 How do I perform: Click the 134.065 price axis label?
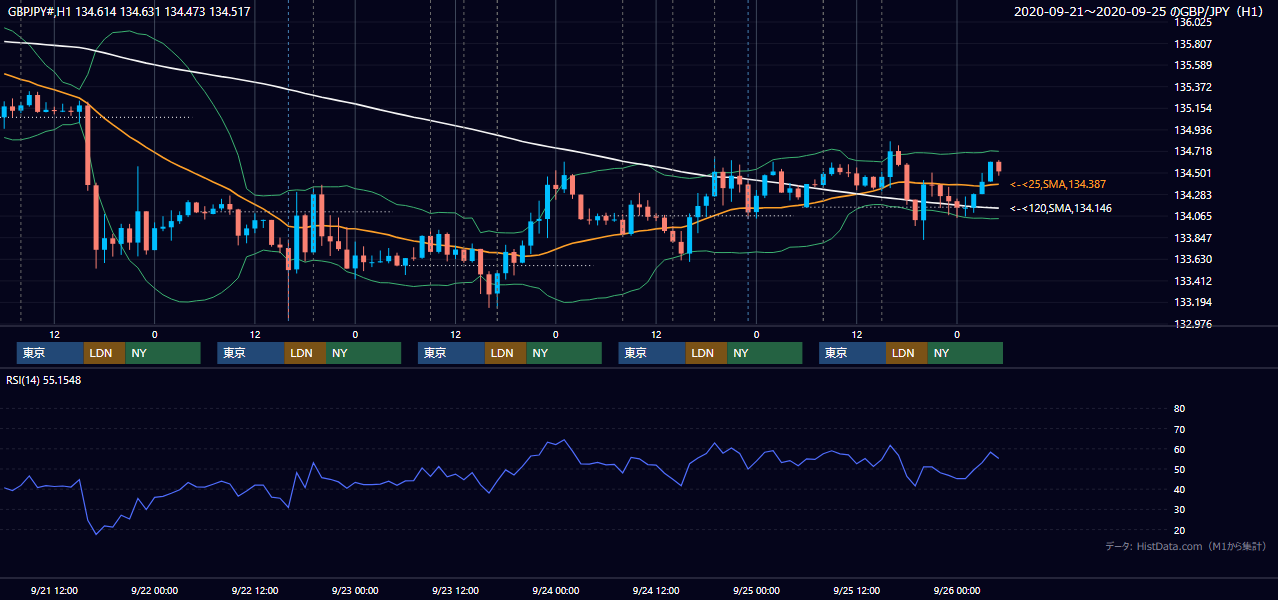(x=1195, y=216)
